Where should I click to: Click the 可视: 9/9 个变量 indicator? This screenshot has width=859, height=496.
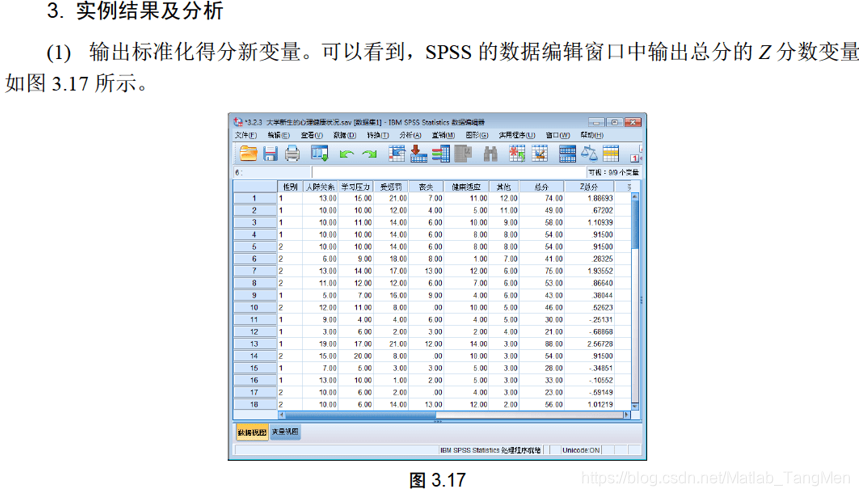(x=613, y=172)
